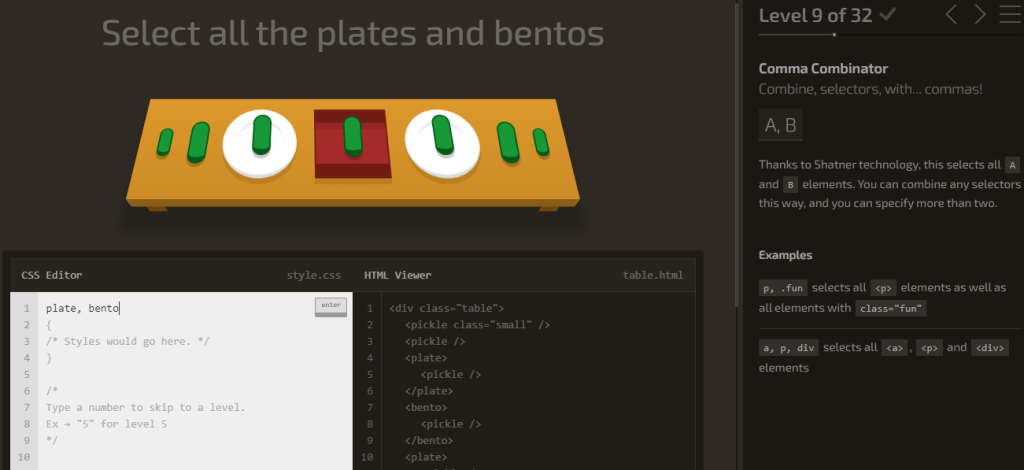
Task: Click the 'a, p, div' code example
Action: [788, 348]
